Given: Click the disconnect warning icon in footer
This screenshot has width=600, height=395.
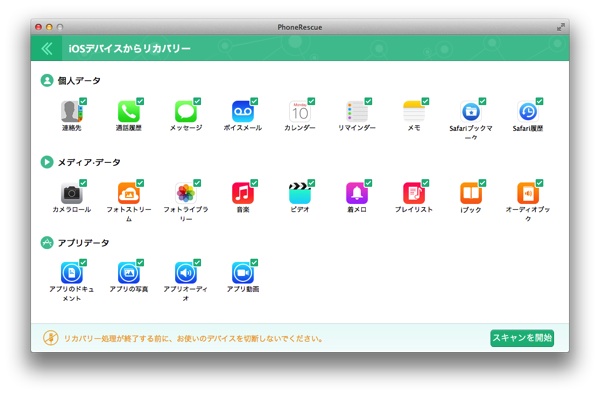Looking at the screenshot, I should click(x=51, y=338).
